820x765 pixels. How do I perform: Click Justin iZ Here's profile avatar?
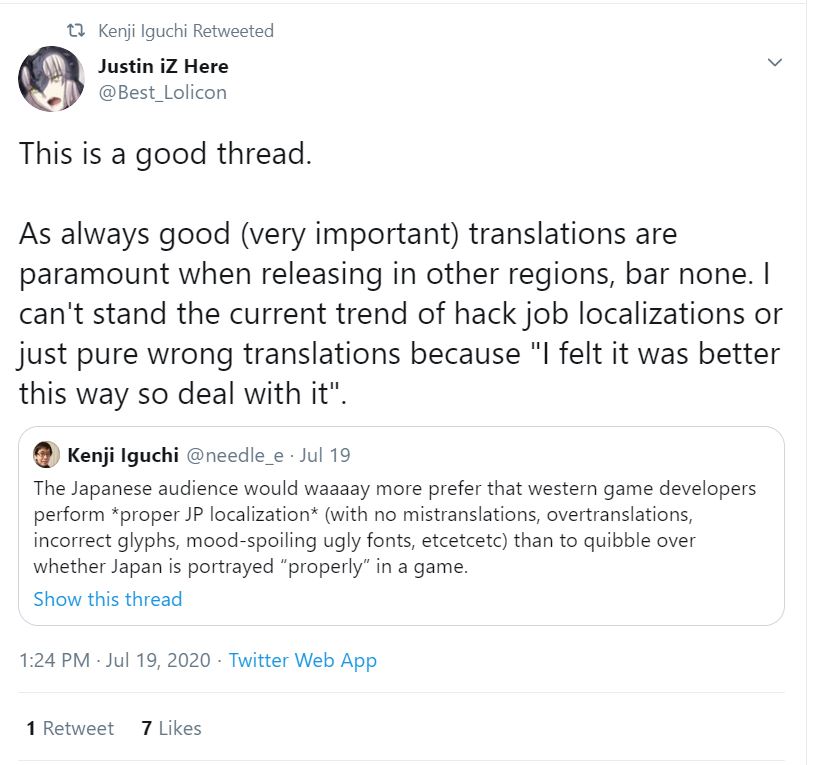(x=51, y=79)
